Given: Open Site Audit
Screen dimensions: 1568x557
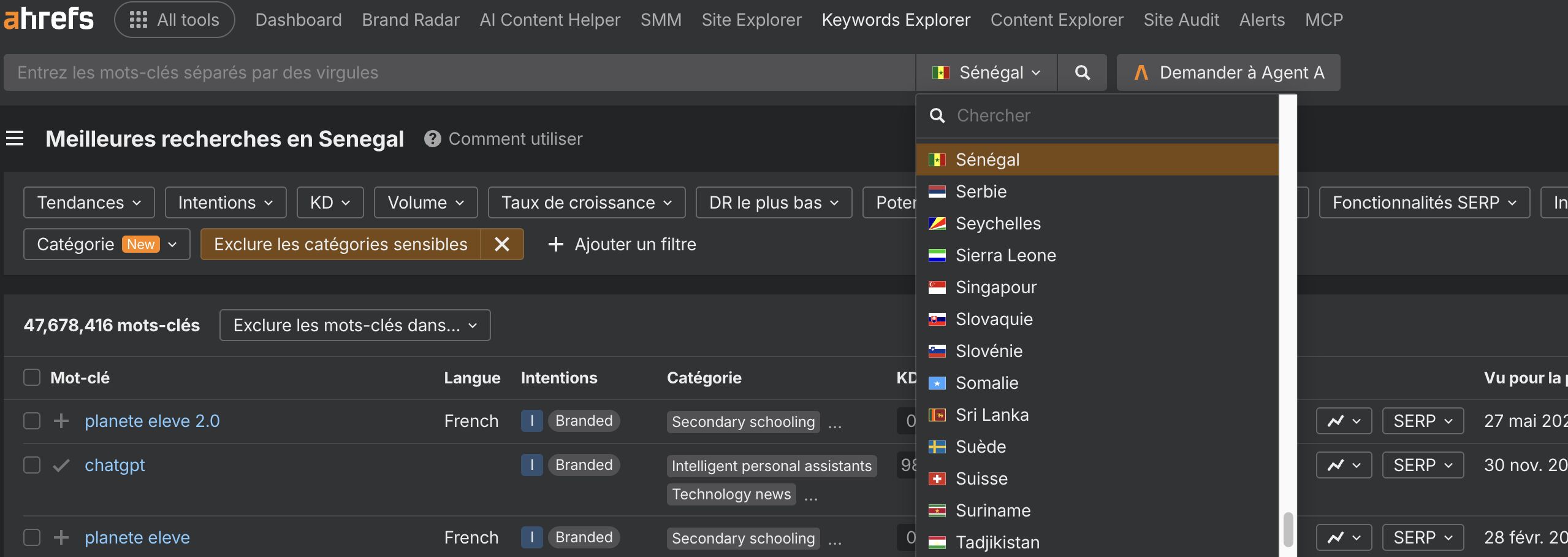Looking at the screenshot, I should [1181, 20].
